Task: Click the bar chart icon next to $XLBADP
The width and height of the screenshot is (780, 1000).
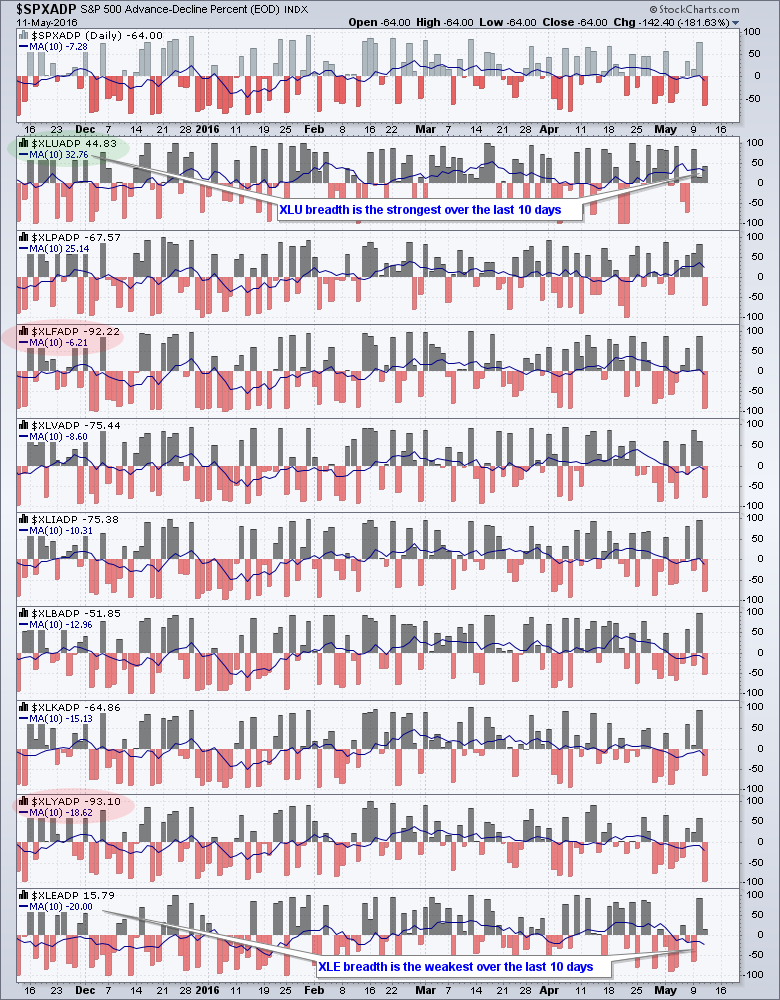Action: (24, 614)
